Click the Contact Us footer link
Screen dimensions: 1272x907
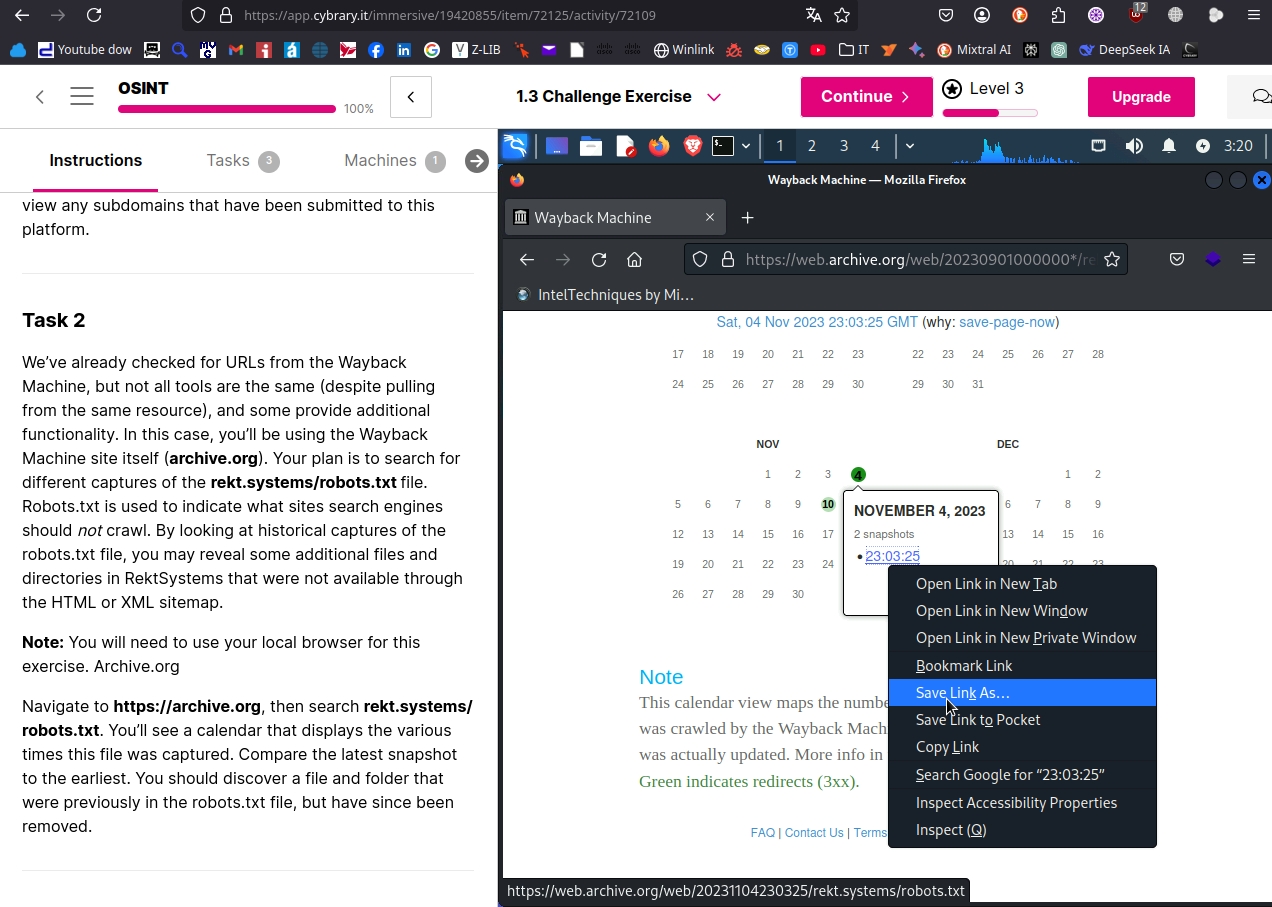pos(814,833)
